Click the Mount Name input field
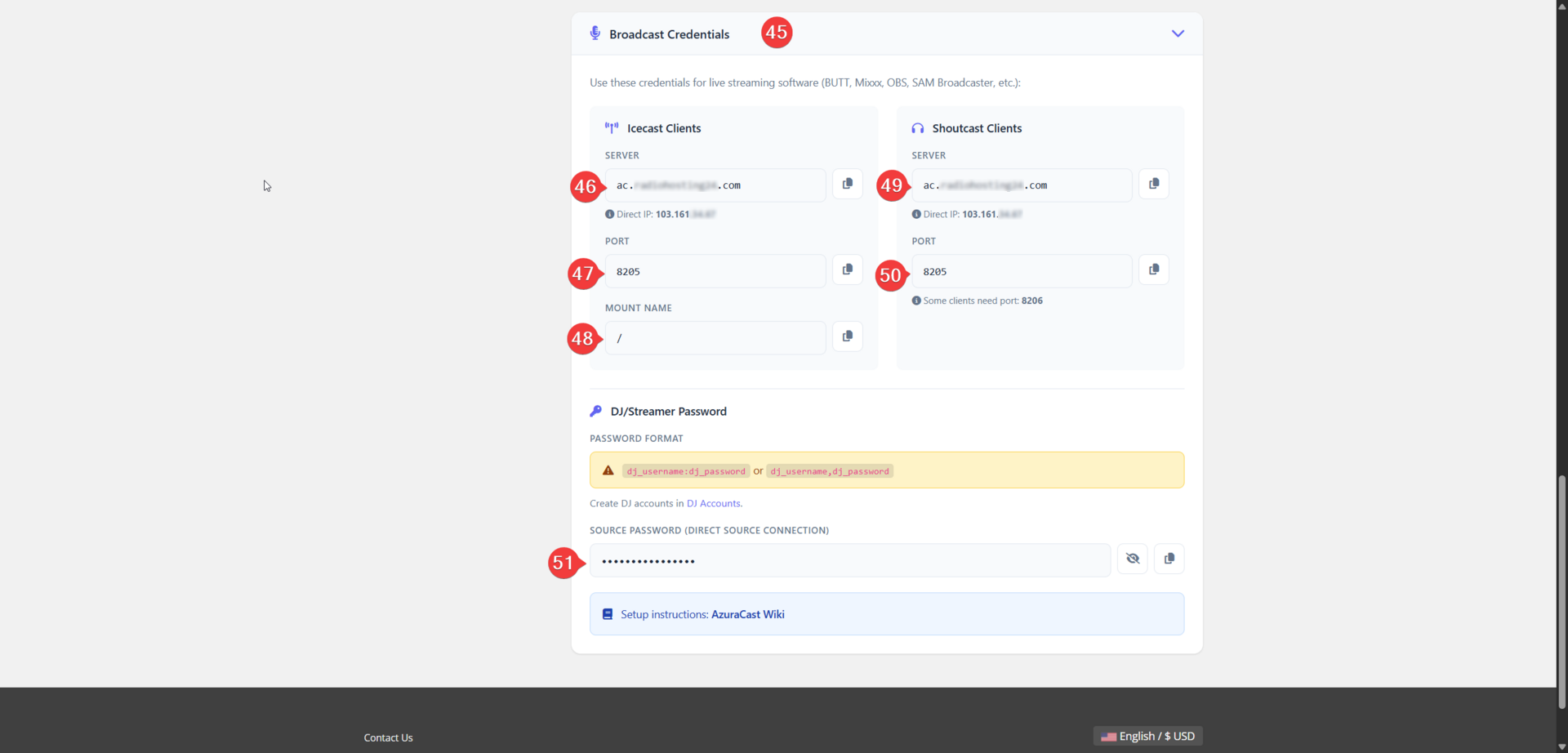 click(x=715, y=338)
